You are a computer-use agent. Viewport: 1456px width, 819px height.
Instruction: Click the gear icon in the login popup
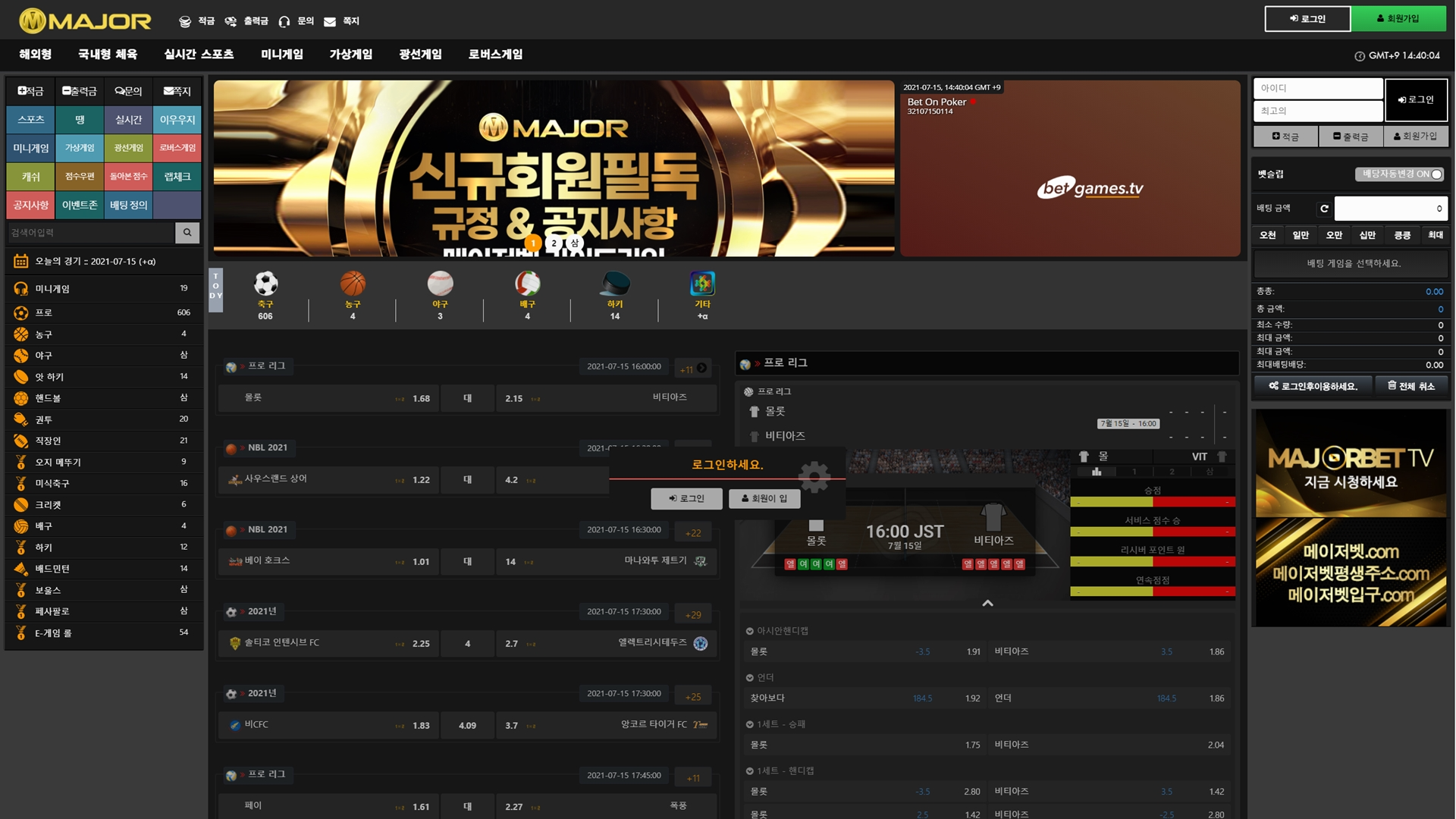click(x=814, y=477)
